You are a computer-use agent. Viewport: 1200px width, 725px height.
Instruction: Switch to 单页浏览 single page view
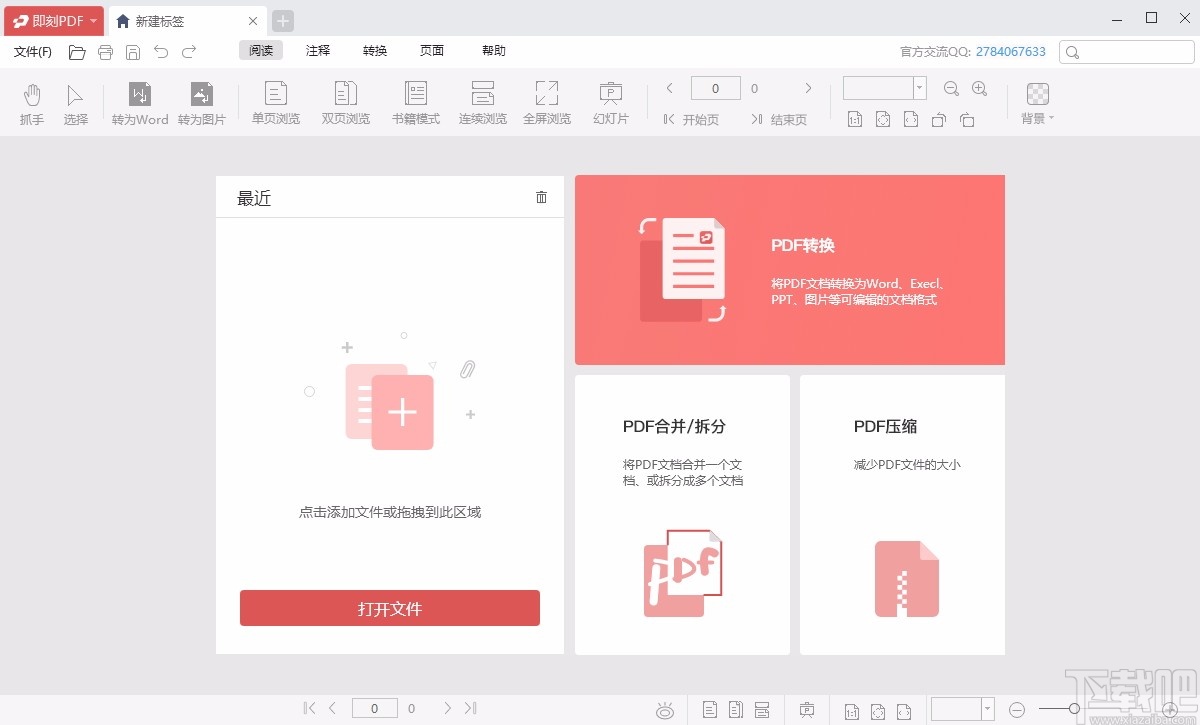[x=275, y=100]
